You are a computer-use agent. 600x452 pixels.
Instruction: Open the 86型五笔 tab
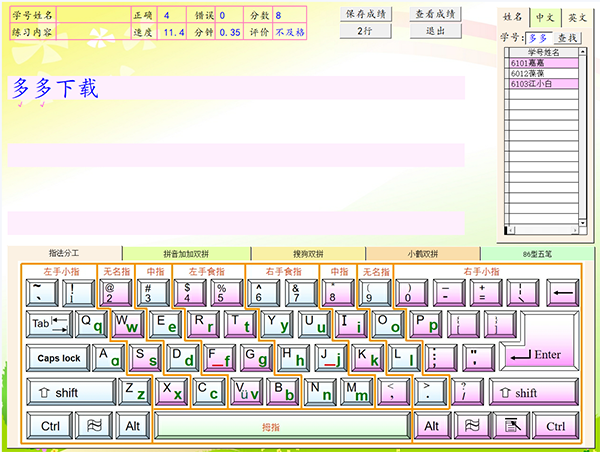tap(536, 253)
